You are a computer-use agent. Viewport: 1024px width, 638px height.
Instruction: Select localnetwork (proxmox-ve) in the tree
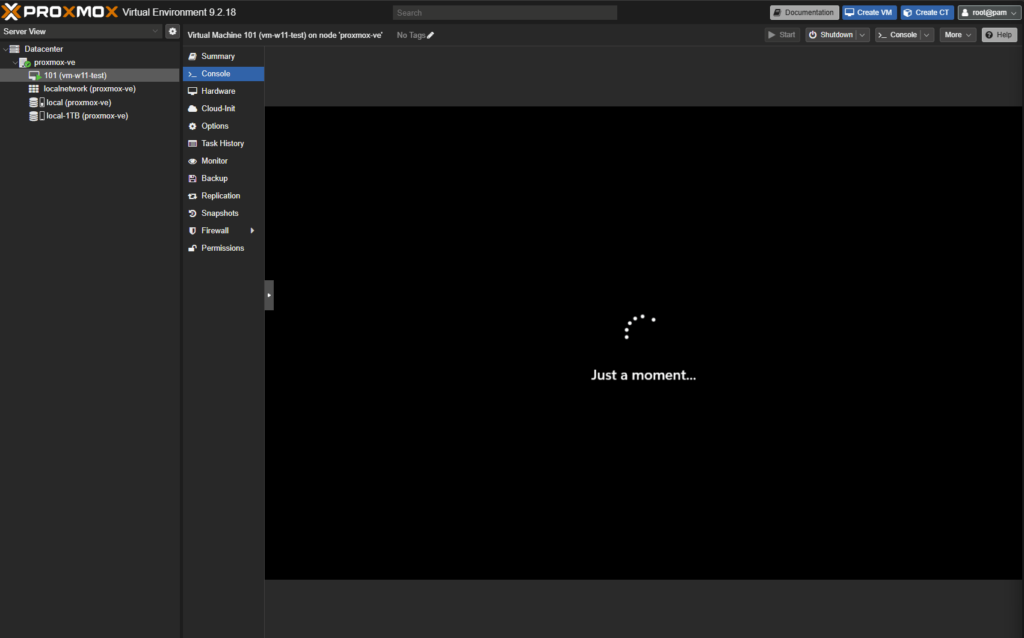[89, 89]
